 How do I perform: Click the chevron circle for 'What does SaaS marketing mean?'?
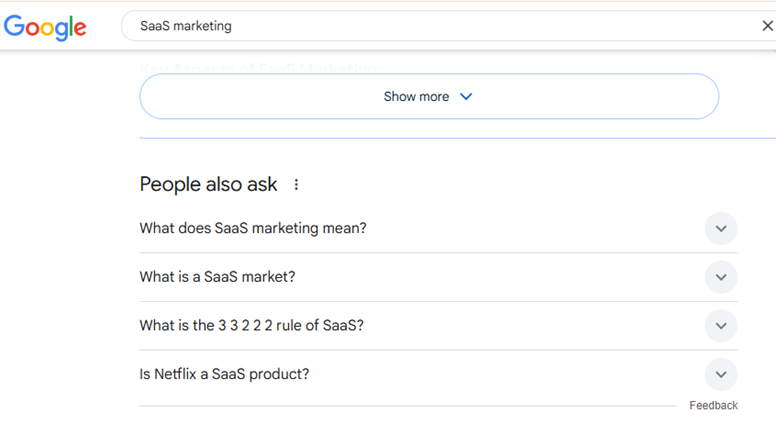point(721,228)
